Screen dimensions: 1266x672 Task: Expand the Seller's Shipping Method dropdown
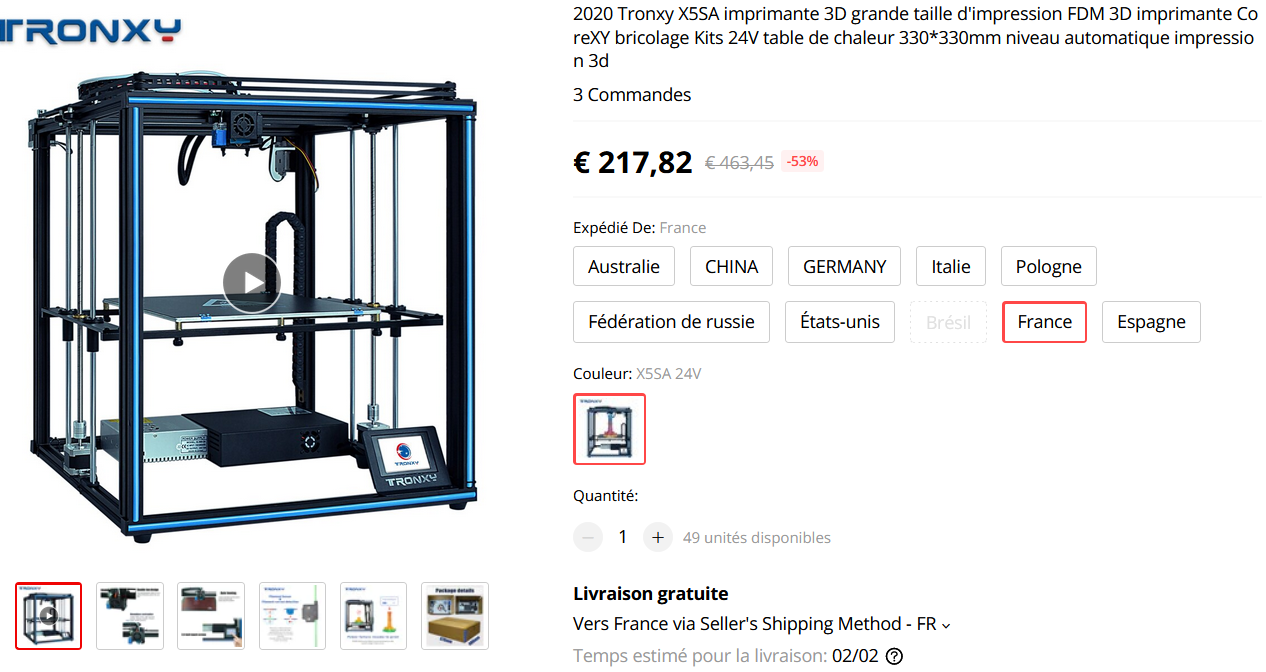(762, 624)
